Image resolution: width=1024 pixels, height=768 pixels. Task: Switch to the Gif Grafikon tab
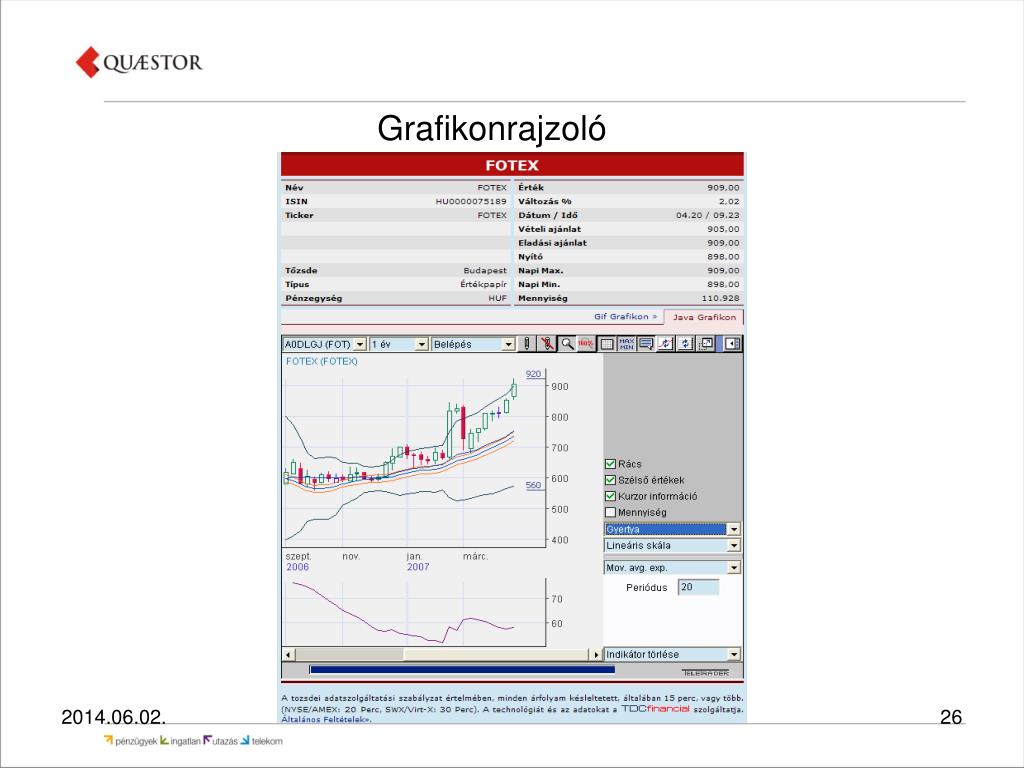[x=625, y=317]
